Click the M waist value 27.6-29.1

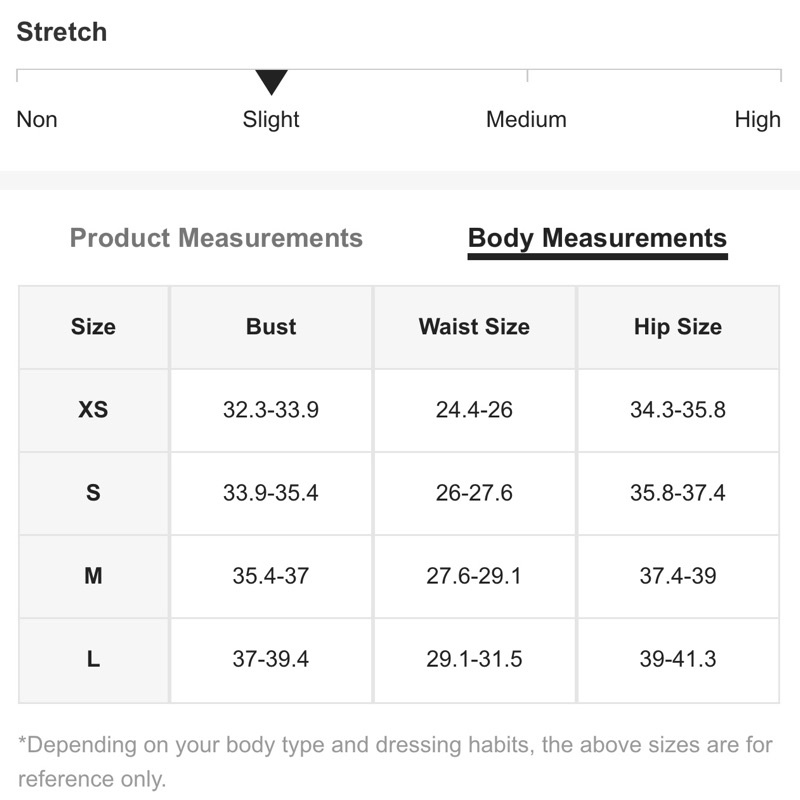474,576
